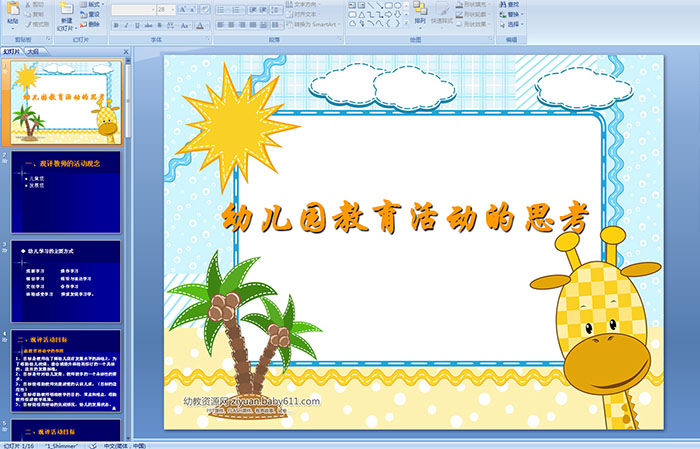Open the Select (选择) menu
Viewport: 700px width, 449px height.
[511, 24]
